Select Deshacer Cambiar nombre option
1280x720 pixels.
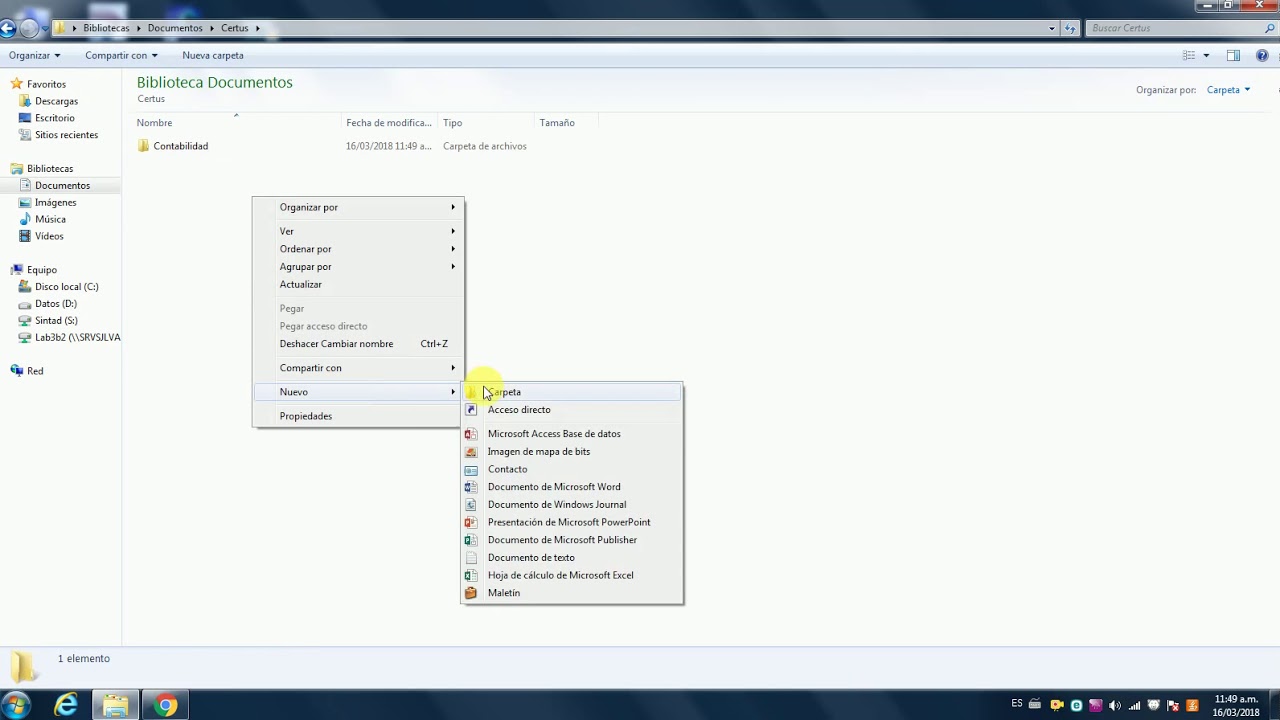358,344
